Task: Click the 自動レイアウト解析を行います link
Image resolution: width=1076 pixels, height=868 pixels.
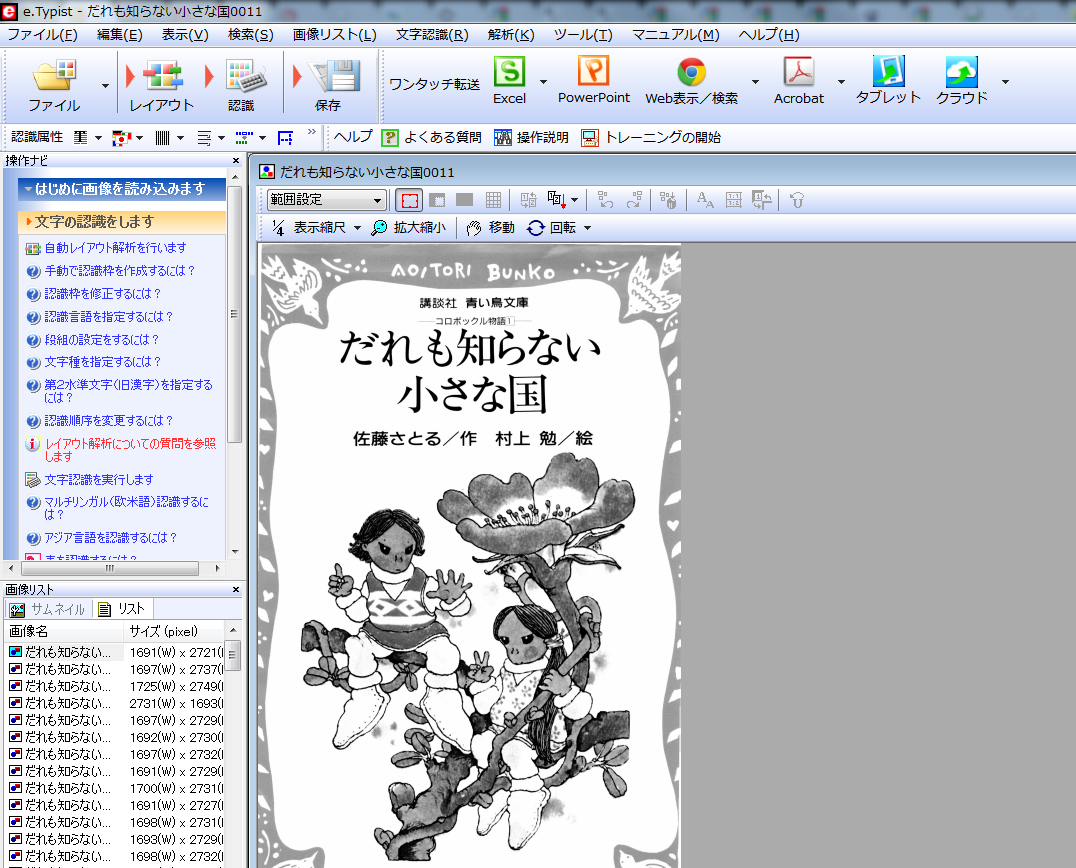Action: point(115,248)
